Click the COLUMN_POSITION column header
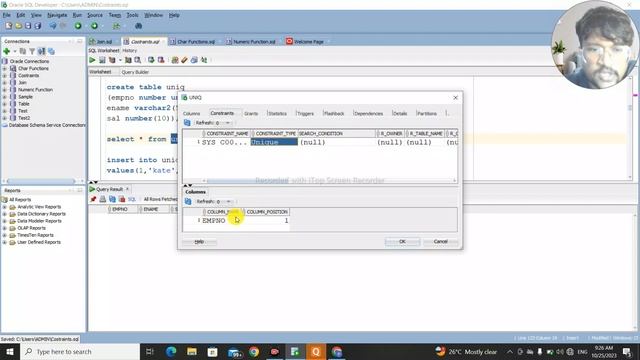The width and height of the screenshot is (640, 360). [x=267, y=212]
